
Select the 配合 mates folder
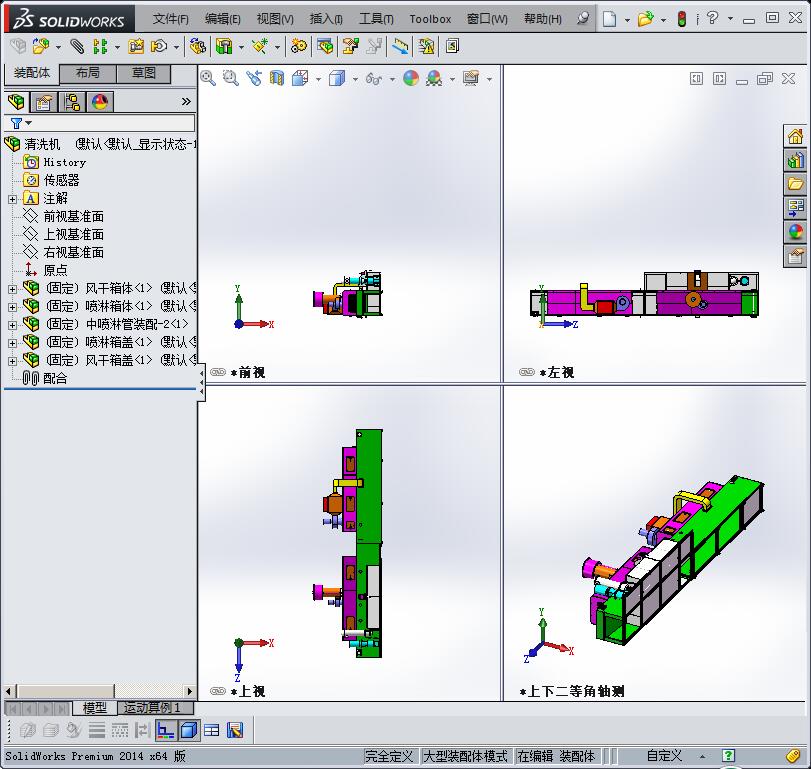click(55, 379)
